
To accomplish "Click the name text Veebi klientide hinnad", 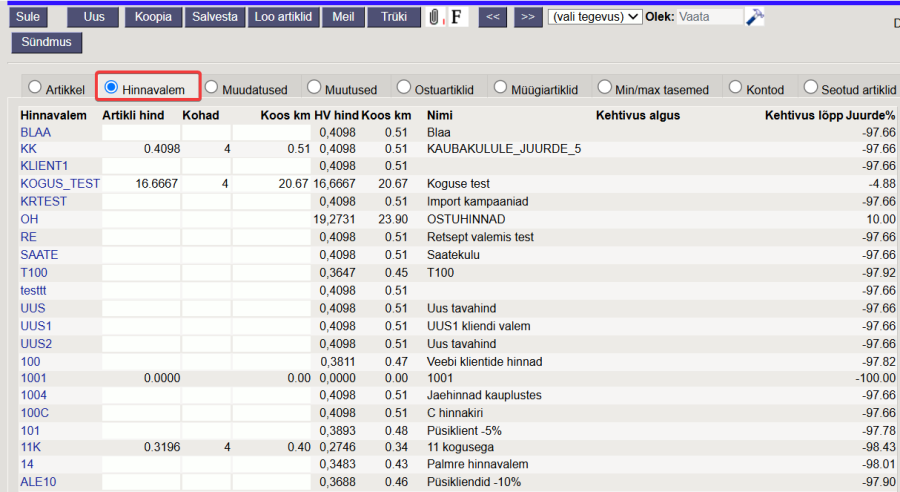I will (484, 362).
